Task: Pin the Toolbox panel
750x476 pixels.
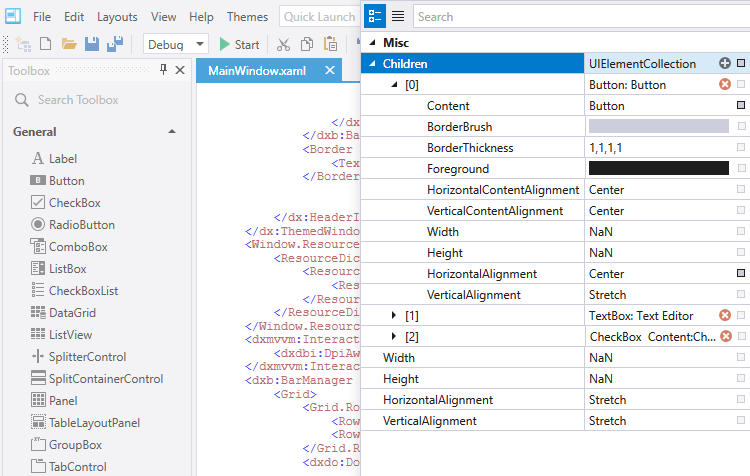Action: click(163, 70)
